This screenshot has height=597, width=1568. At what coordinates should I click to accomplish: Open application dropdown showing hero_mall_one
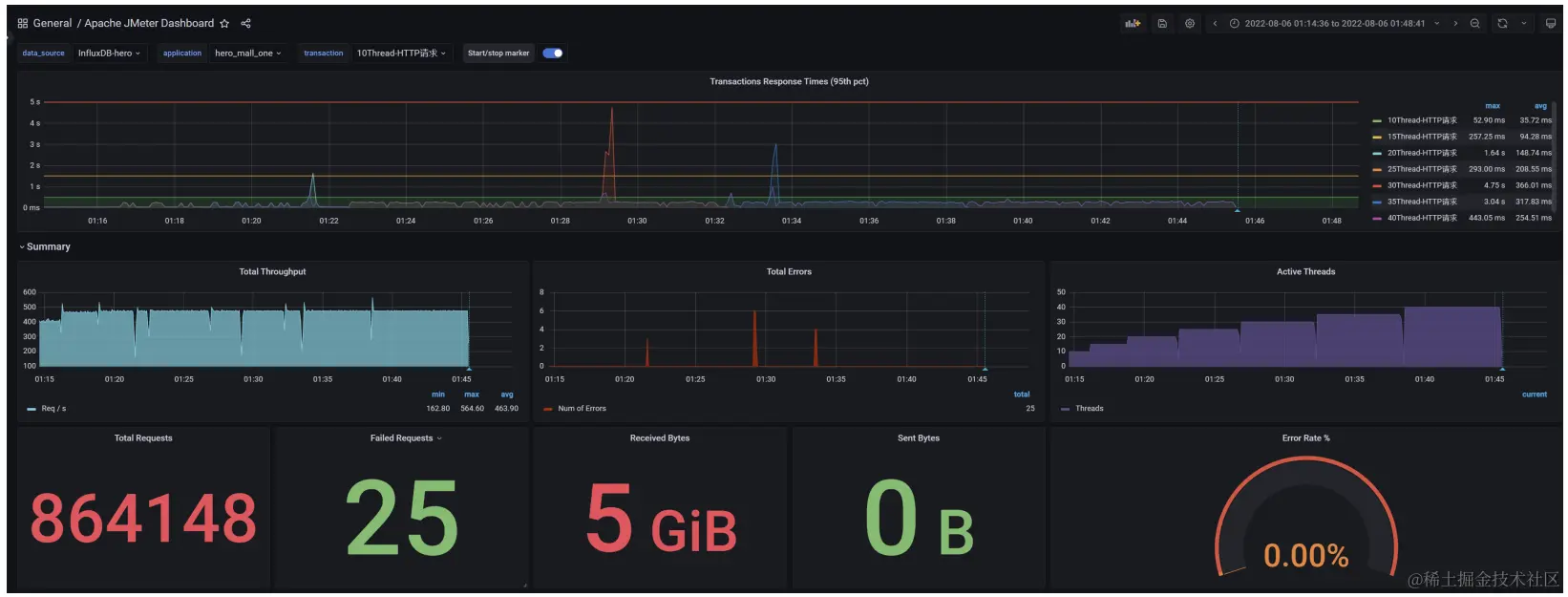(x=248, y=53)
